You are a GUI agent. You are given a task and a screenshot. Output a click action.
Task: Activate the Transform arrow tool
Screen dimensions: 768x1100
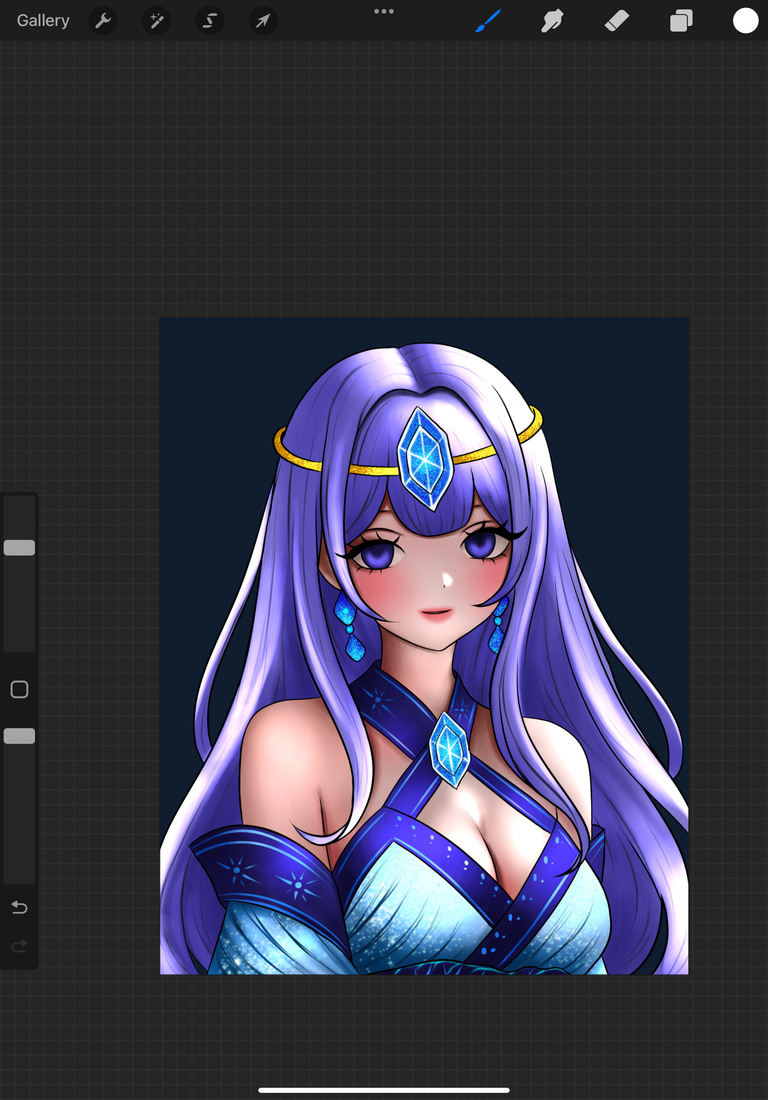pyautogui.click(x=263, y=21)
